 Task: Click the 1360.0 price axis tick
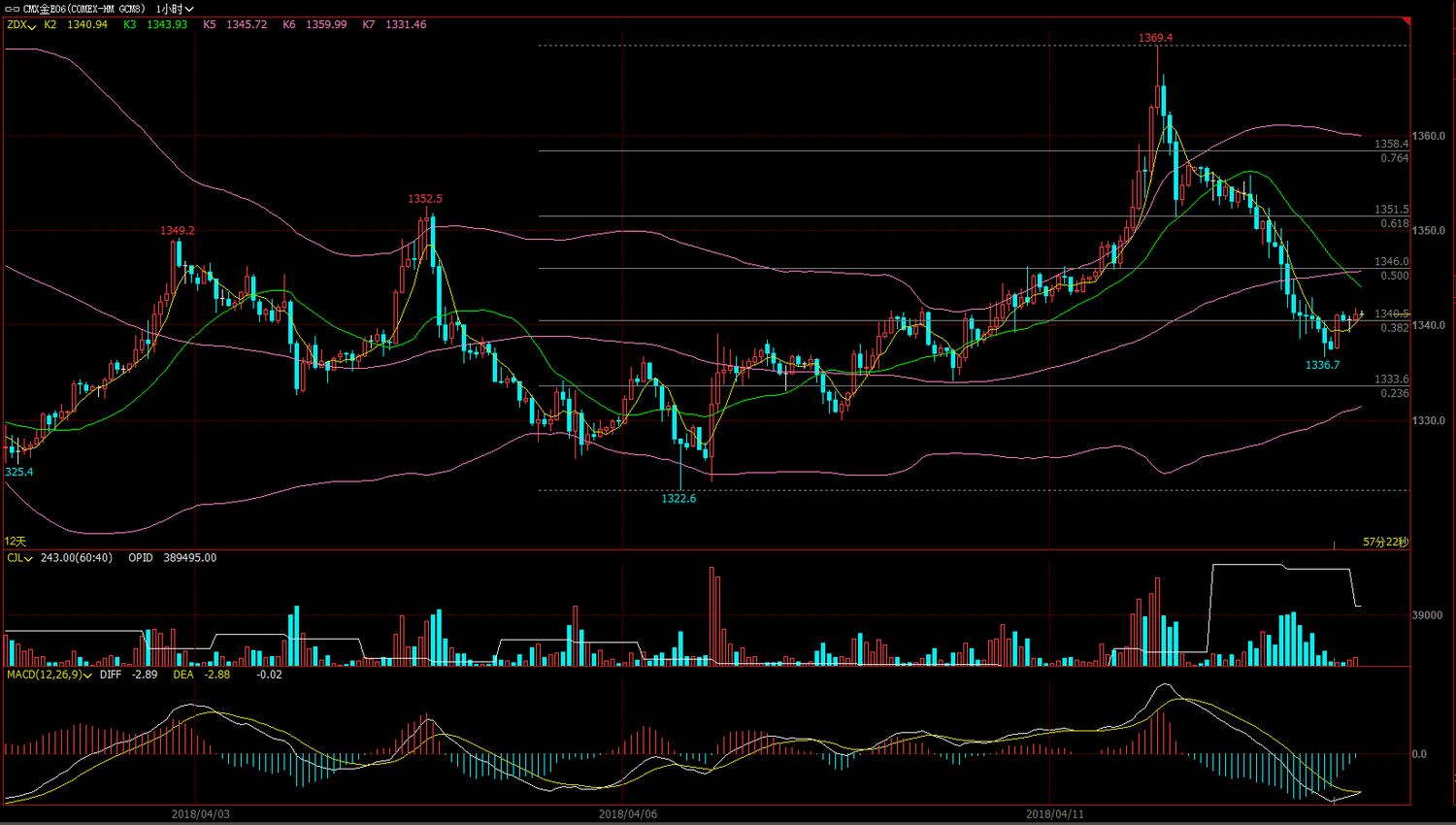coord(1429,137)
